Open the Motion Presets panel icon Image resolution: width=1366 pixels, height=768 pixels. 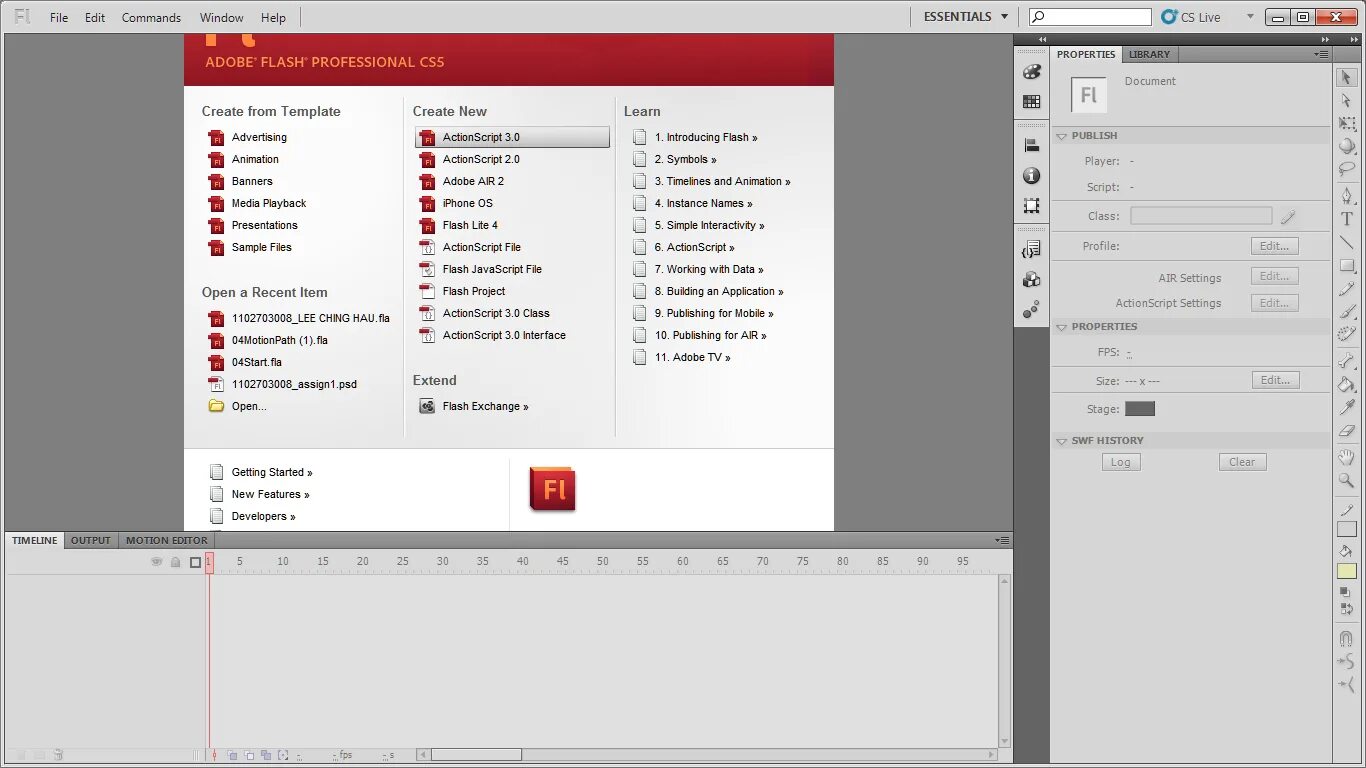1032,310
